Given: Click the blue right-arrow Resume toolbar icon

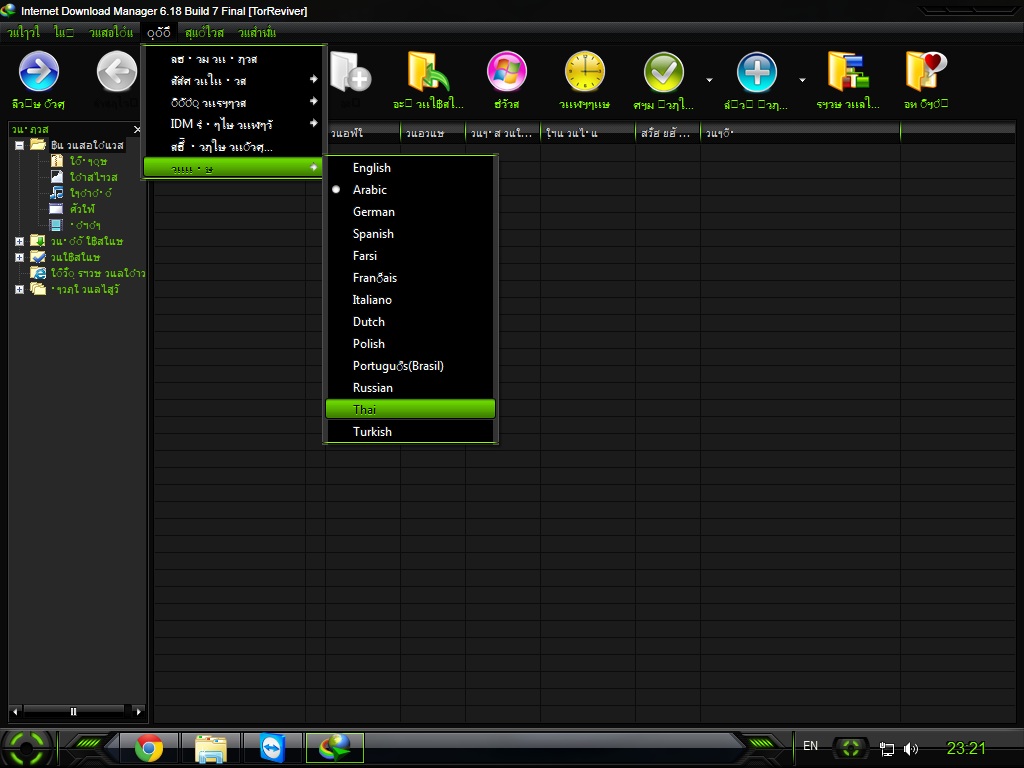Looking at the screenshot, I should (x=39, y=71).
